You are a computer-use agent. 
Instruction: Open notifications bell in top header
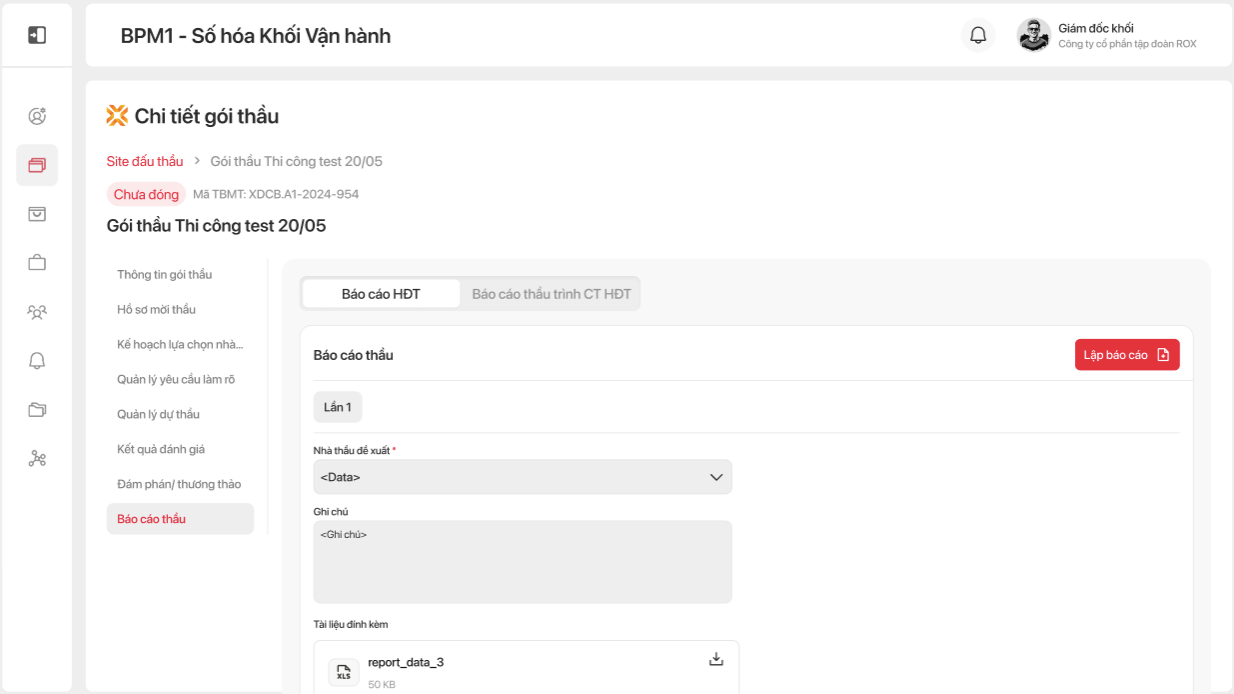click(978, 35)
